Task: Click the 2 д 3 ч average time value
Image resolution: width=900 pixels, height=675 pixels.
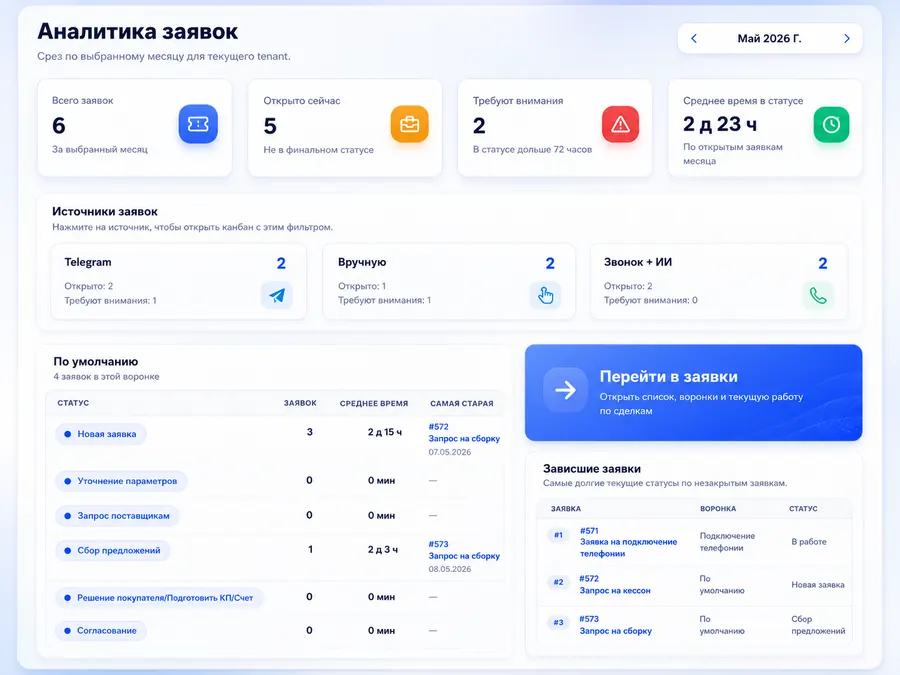Action: tap(383, 549)
